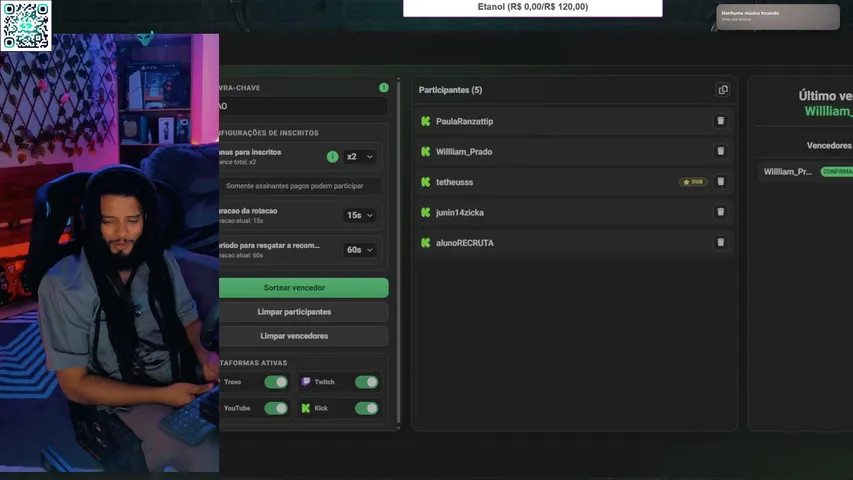Click the Vencedores heading
The width and height of the screenshot is (853, 480).
click(x=829, y=146)
